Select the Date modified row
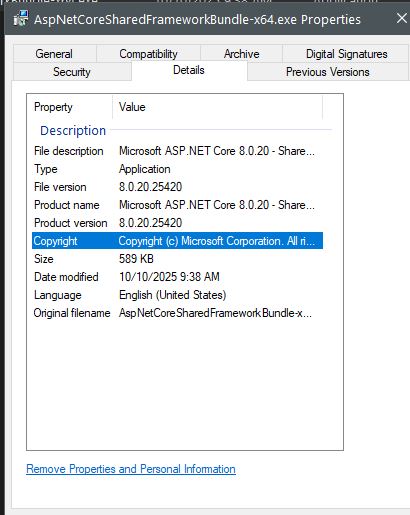This screenshot has width=410, height=515. pos(177,277)
